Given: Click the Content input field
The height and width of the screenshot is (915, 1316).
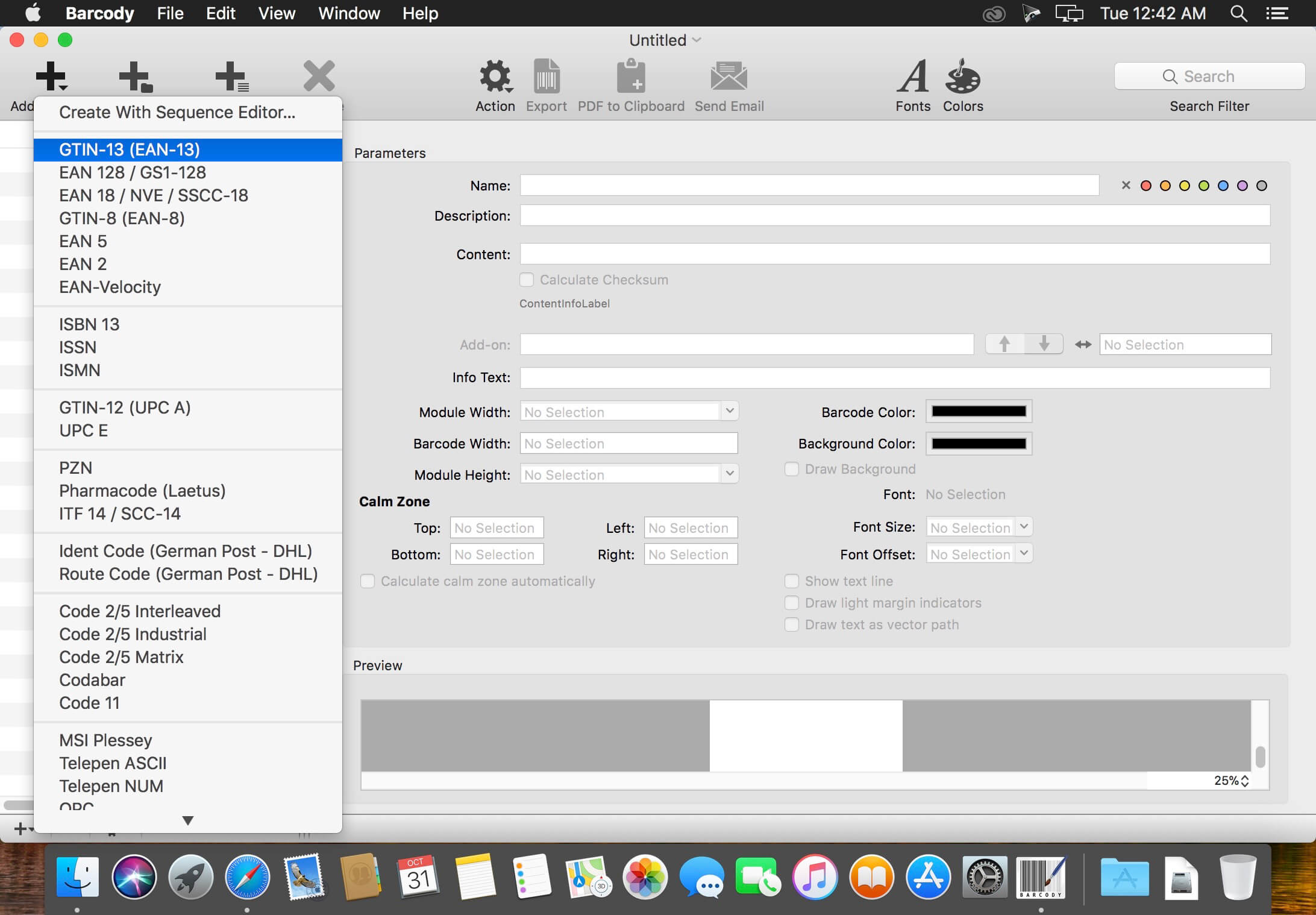Looking at the screenshot, I should click(895, 254).
